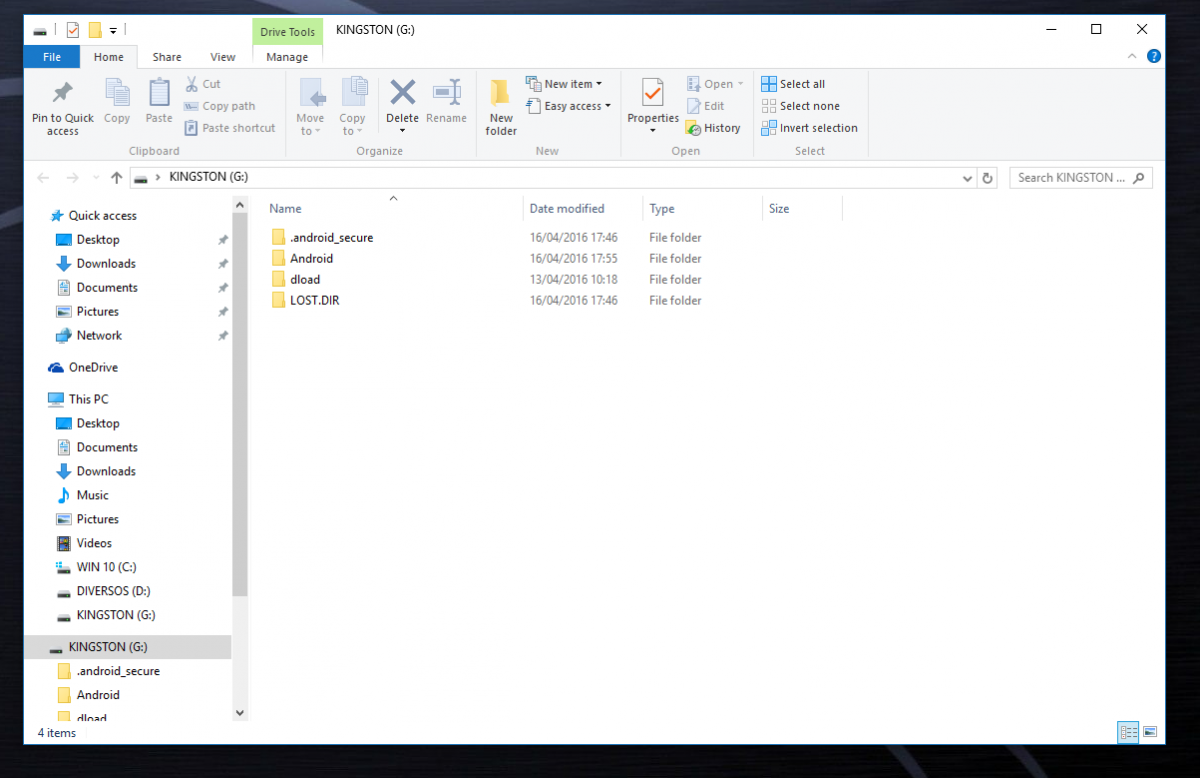Switch to the Home ribbon tab
Viewport: 1200px width, 778px height.
[109, 57]
